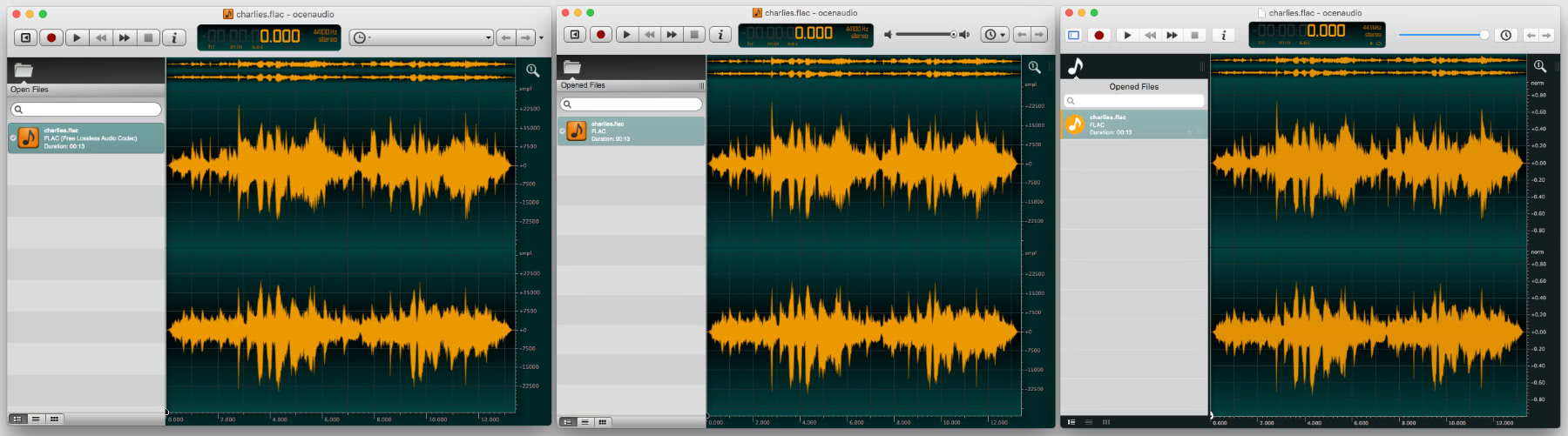
Task: Switch to grid view in right window
Action: 1106,422
